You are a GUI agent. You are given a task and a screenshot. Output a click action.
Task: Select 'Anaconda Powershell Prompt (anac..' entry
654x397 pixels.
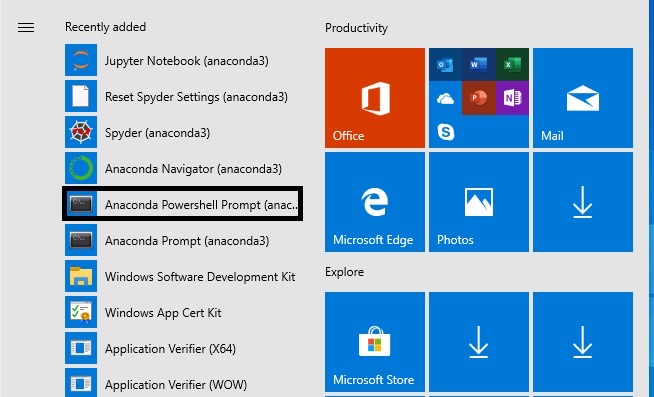(182, 204)
